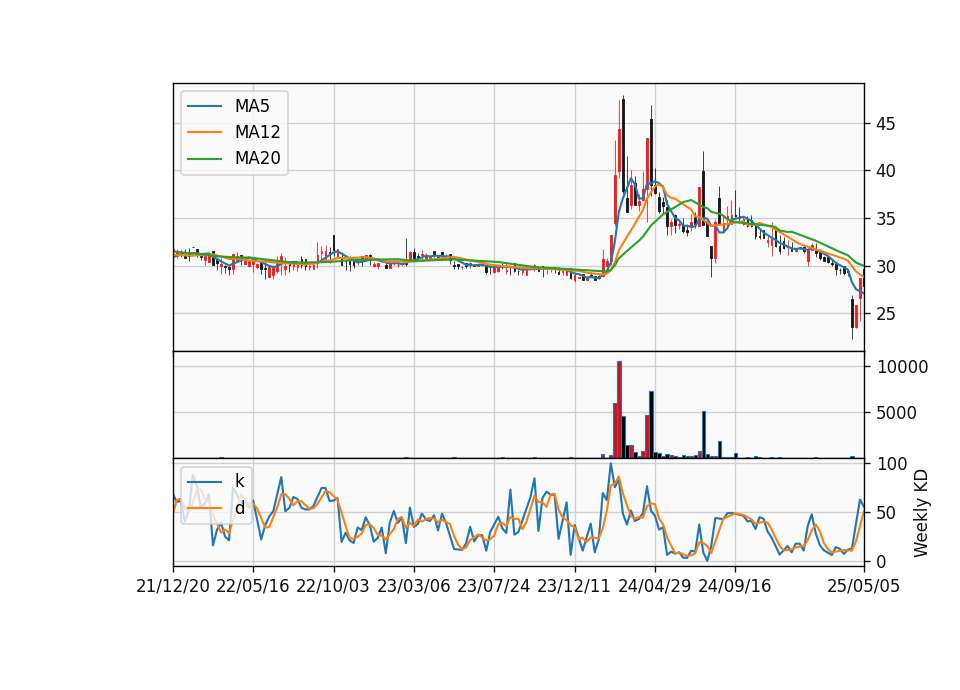960x690 pixels.
Task: Click the 23/03/06 date axis label
Action: coord(413,586)
